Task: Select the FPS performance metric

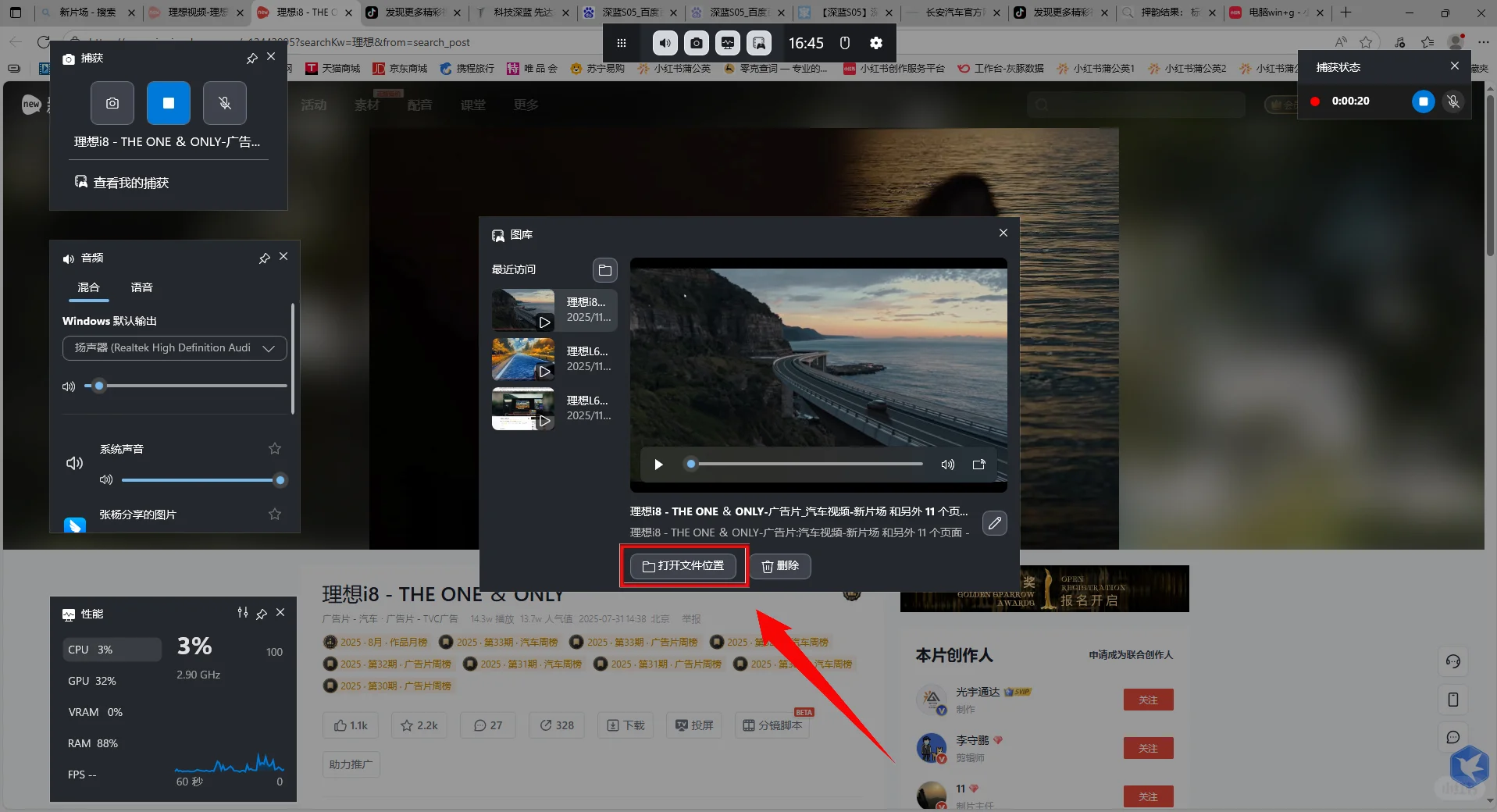Action: point(112,775)
